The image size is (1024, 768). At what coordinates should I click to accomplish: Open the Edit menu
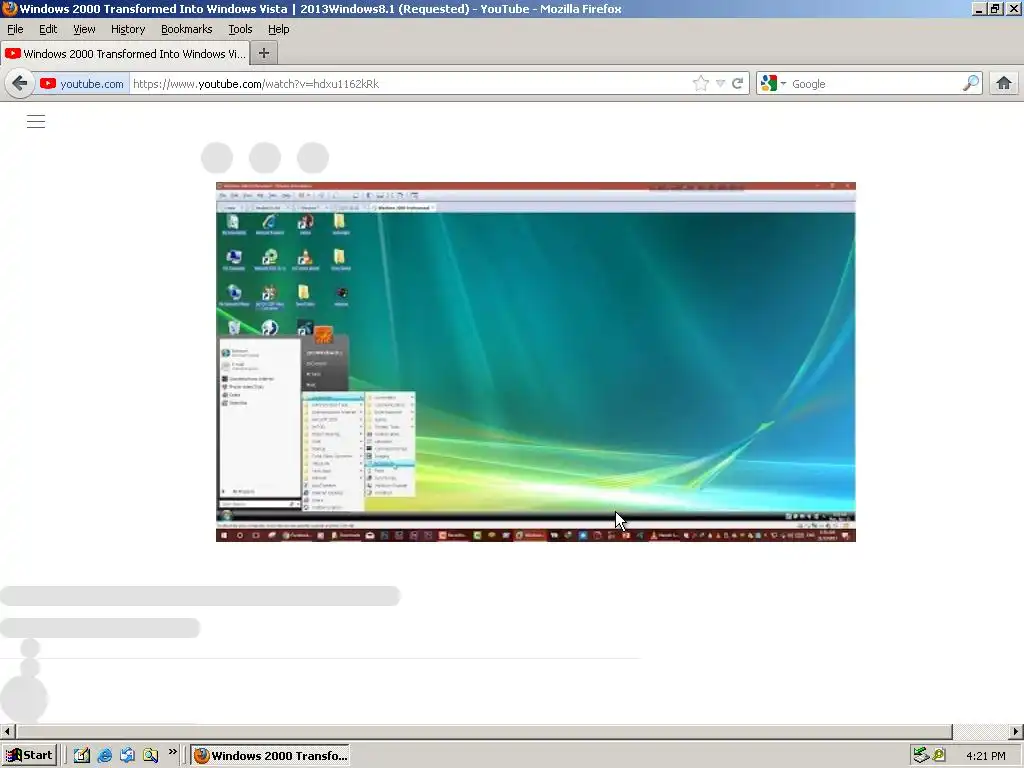tap(48, 29)
